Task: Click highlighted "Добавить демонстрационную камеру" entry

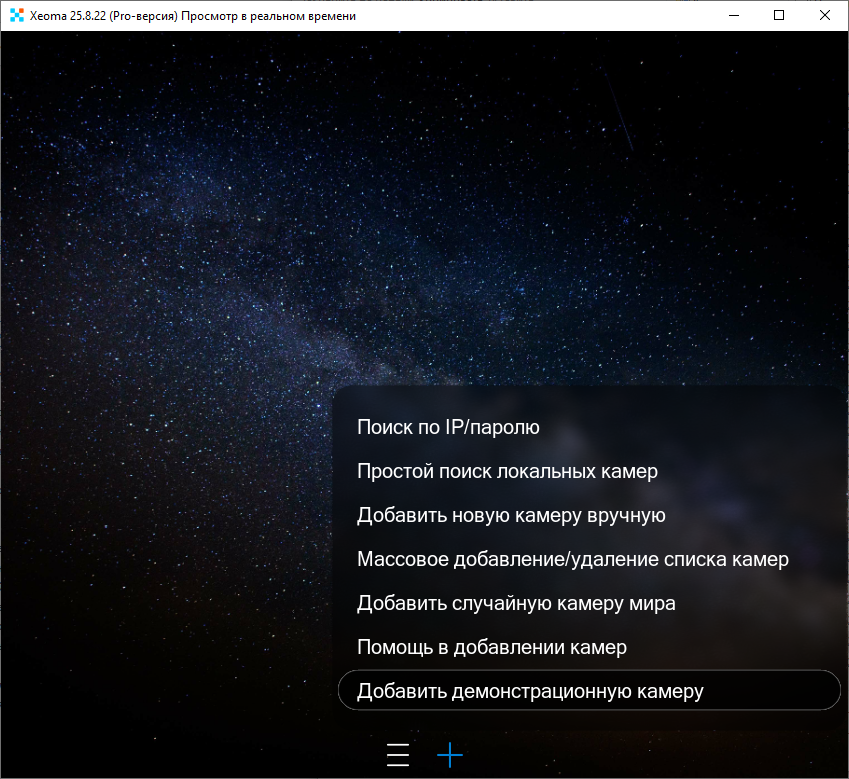Action: click(x=530, y=691)
